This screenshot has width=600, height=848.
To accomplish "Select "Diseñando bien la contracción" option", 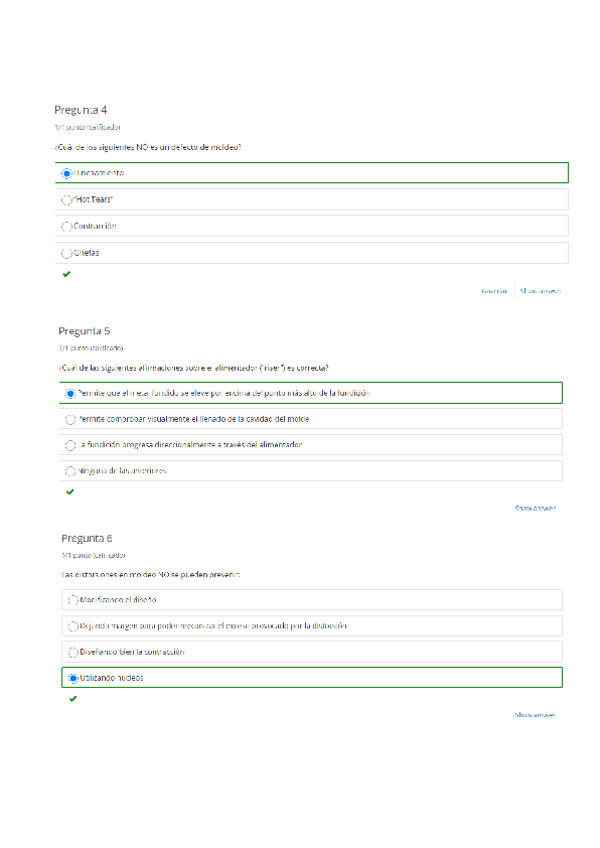I will coord(73,652).
